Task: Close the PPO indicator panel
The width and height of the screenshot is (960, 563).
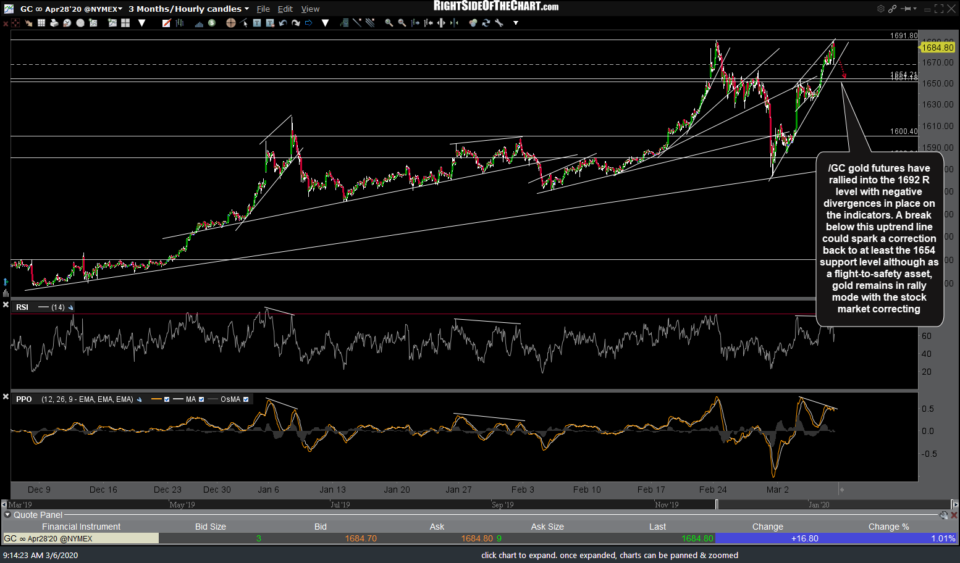Action: [8, 400]
